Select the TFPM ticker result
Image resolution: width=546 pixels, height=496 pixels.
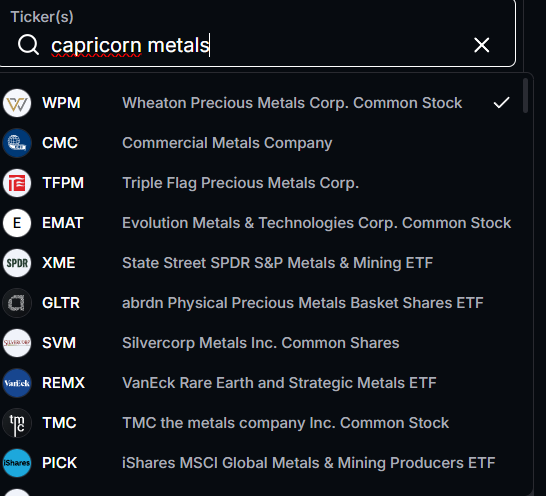(259, 183)
